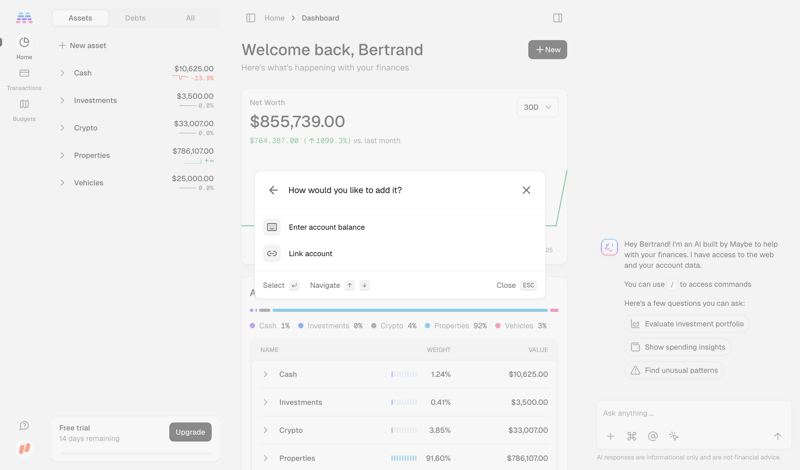Open the 30D period dropdown
The width and height of the screenshot is (800, 470).
[x=537, y=107]
